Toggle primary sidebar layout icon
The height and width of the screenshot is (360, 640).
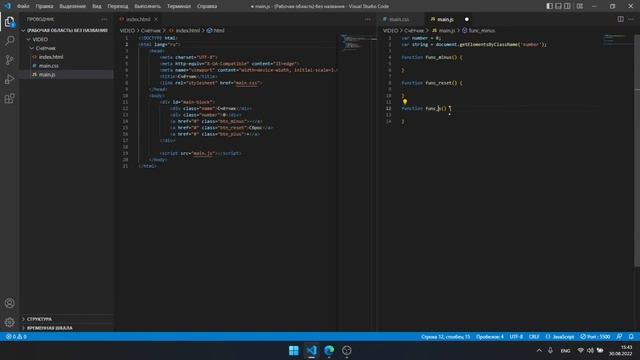(549, 6)
